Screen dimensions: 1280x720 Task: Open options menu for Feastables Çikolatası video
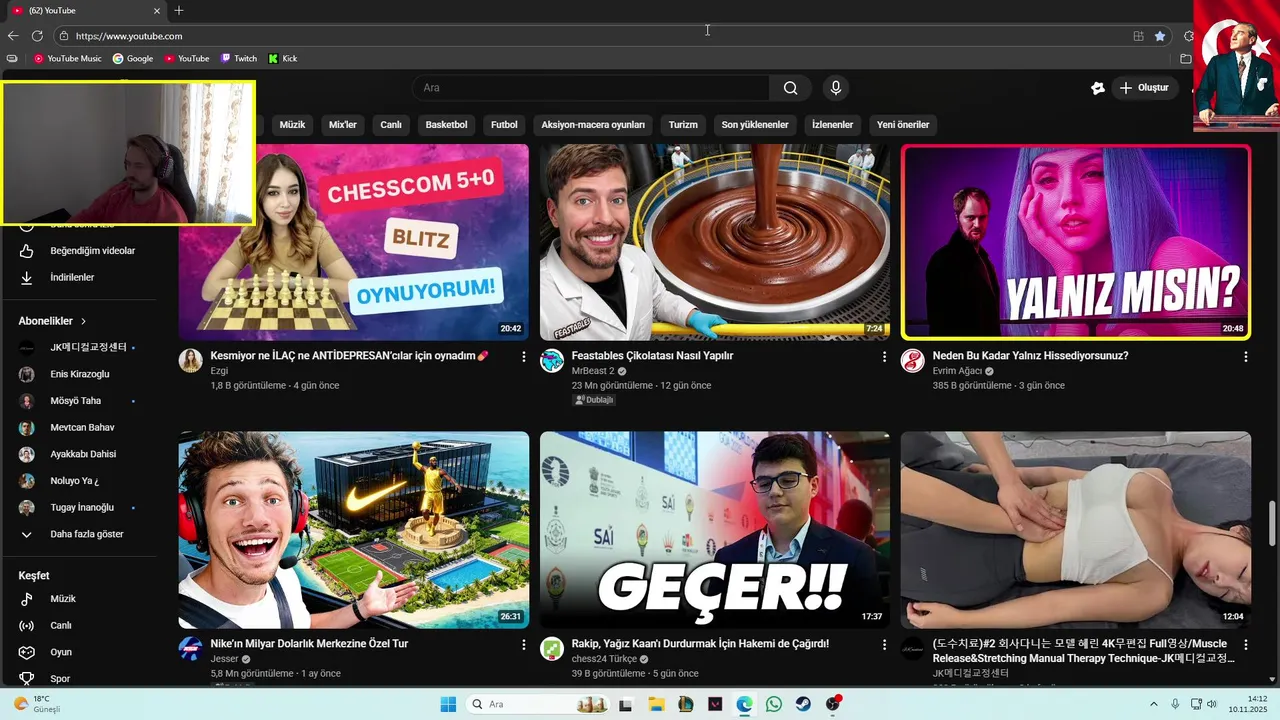(x=884, y=357)
